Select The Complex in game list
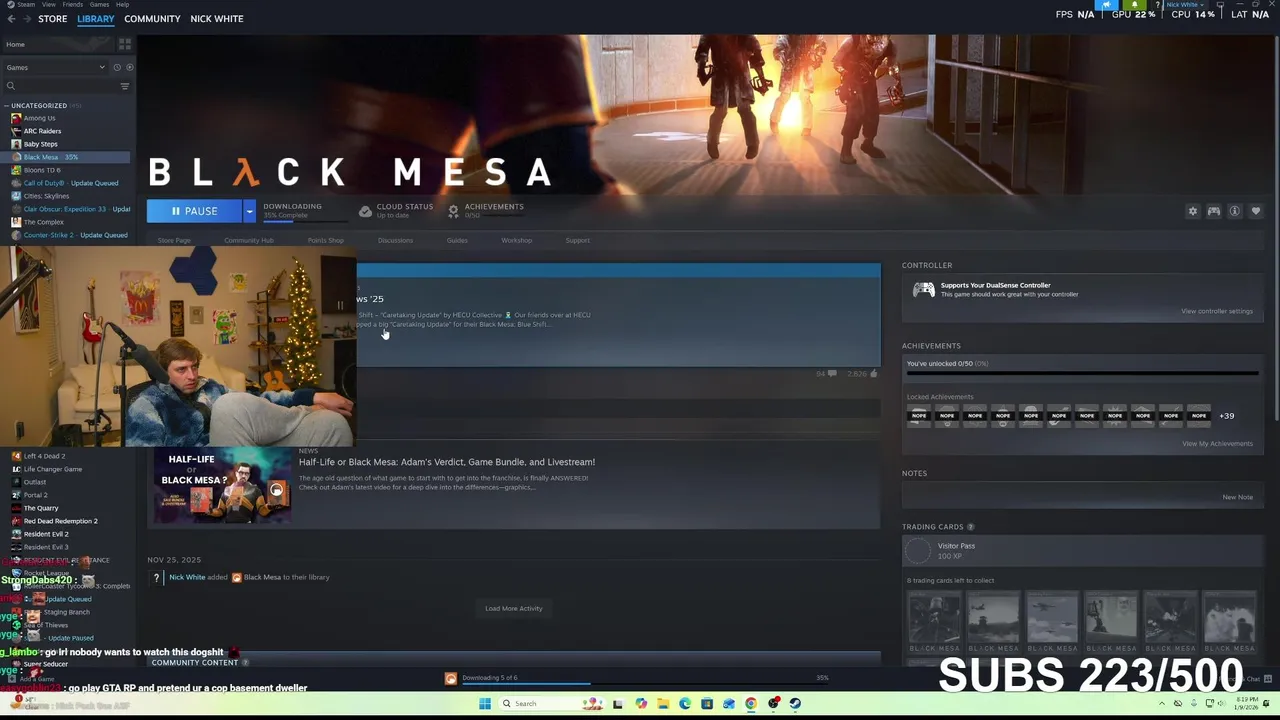The width and height of the screenshot is (1280, 720). click(43, 222)
